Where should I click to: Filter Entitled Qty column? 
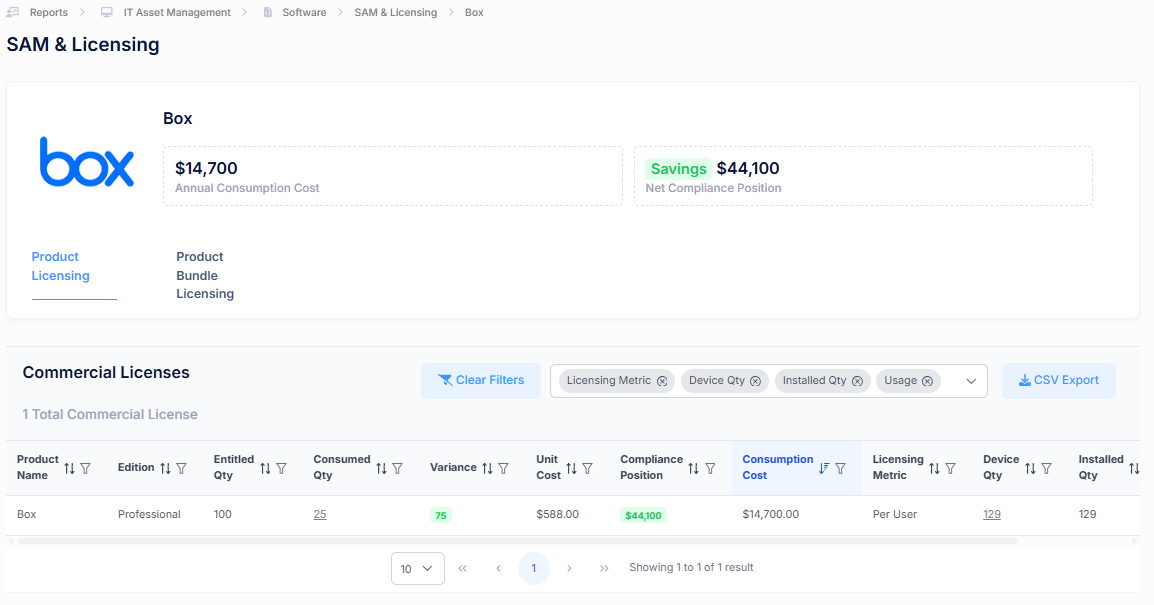coord(281,468)
